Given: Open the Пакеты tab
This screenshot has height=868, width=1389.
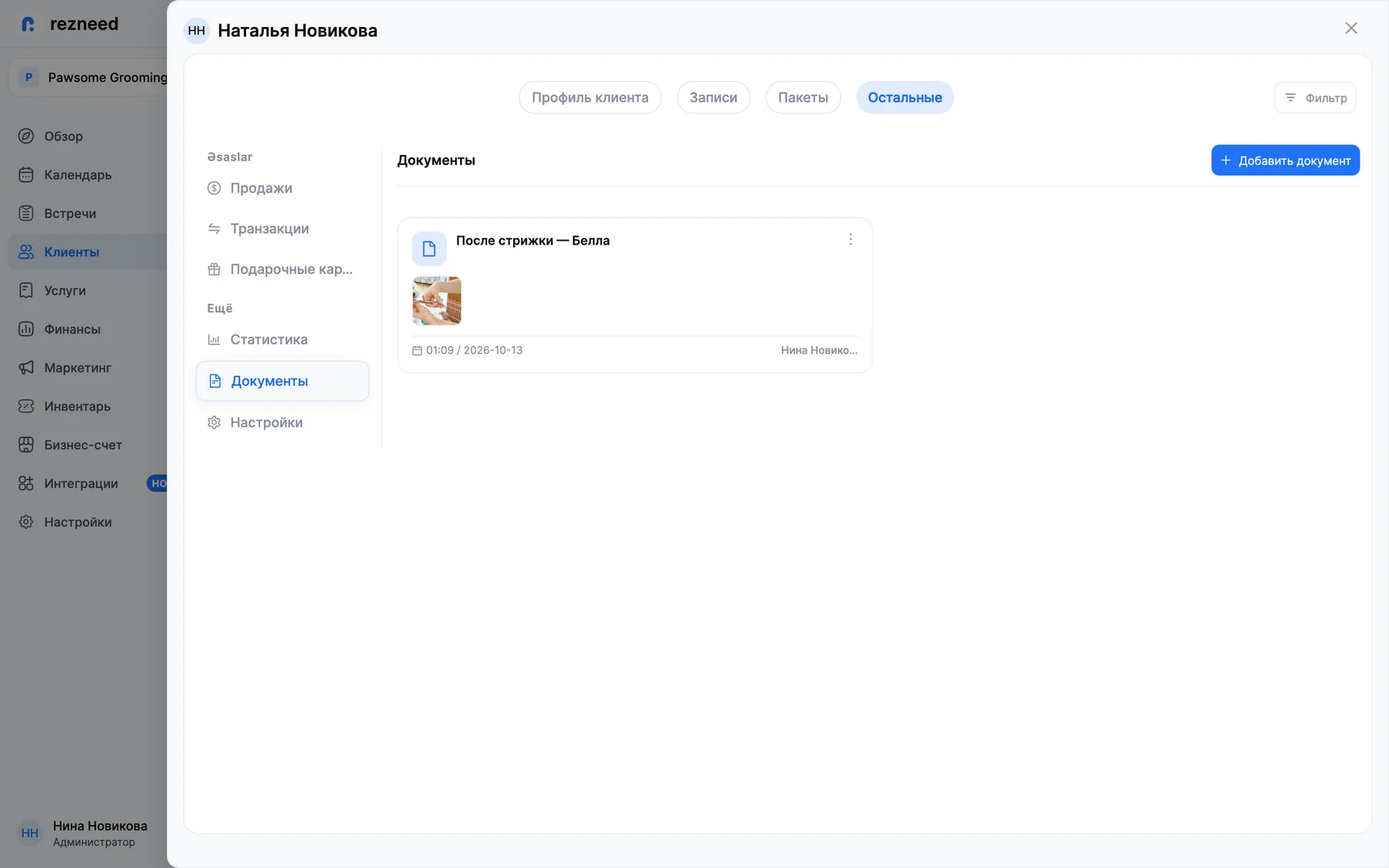Looking at the screenshot, I should point(803,98).
